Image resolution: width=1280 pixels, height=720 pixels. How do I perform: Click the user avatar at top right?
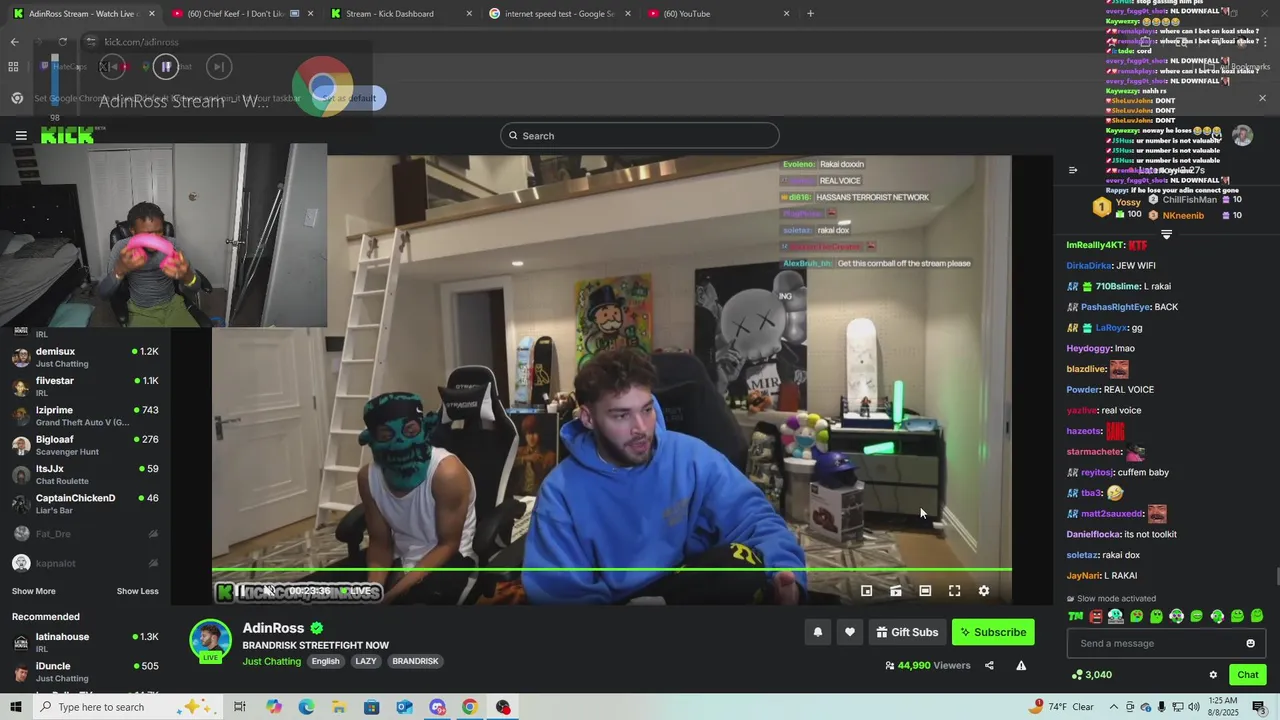1242,136
